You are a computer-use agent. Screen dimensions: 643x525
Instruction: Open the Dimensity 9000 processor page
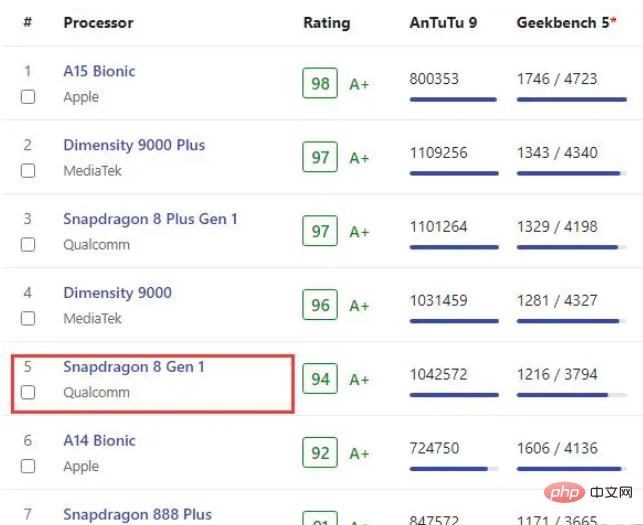click(117, 293)
